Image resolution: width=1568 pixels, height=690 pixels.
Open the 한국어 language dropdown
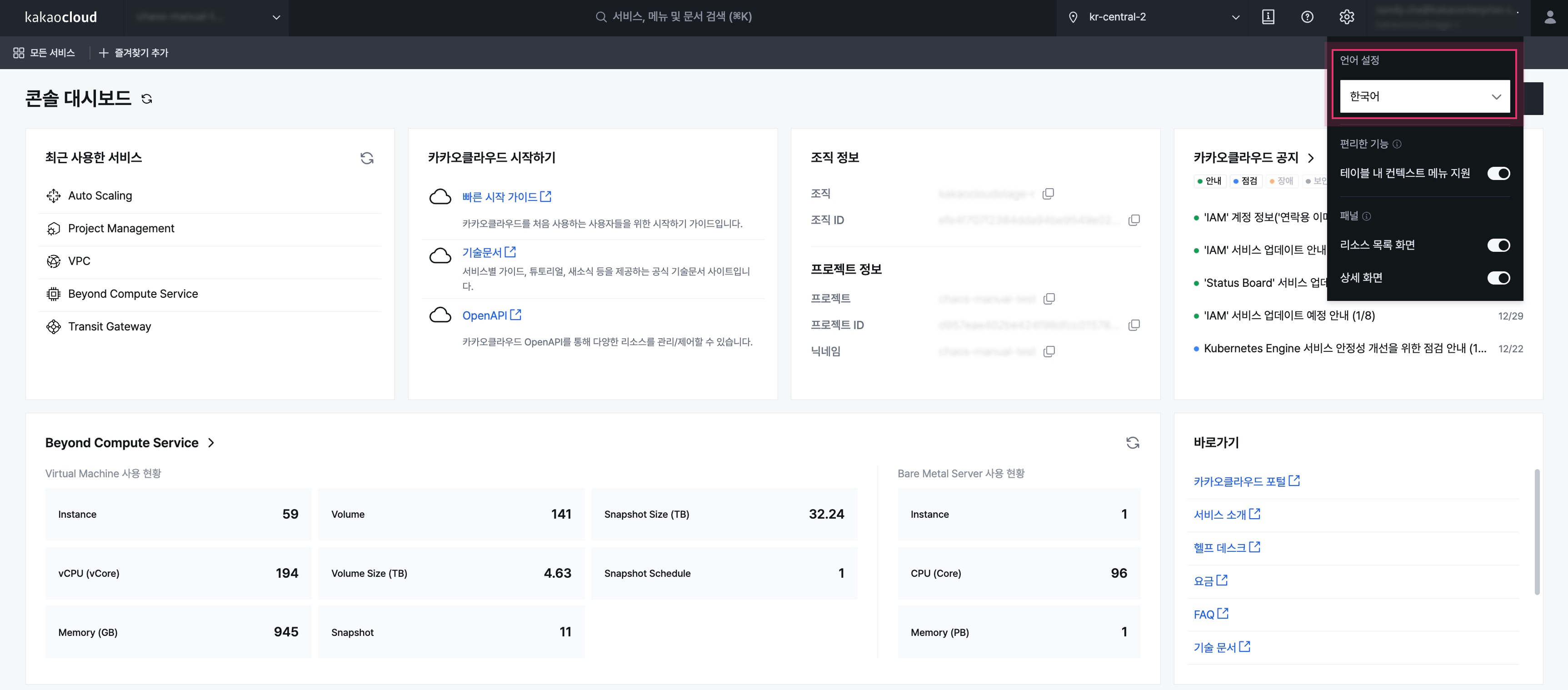(1424, 96)
